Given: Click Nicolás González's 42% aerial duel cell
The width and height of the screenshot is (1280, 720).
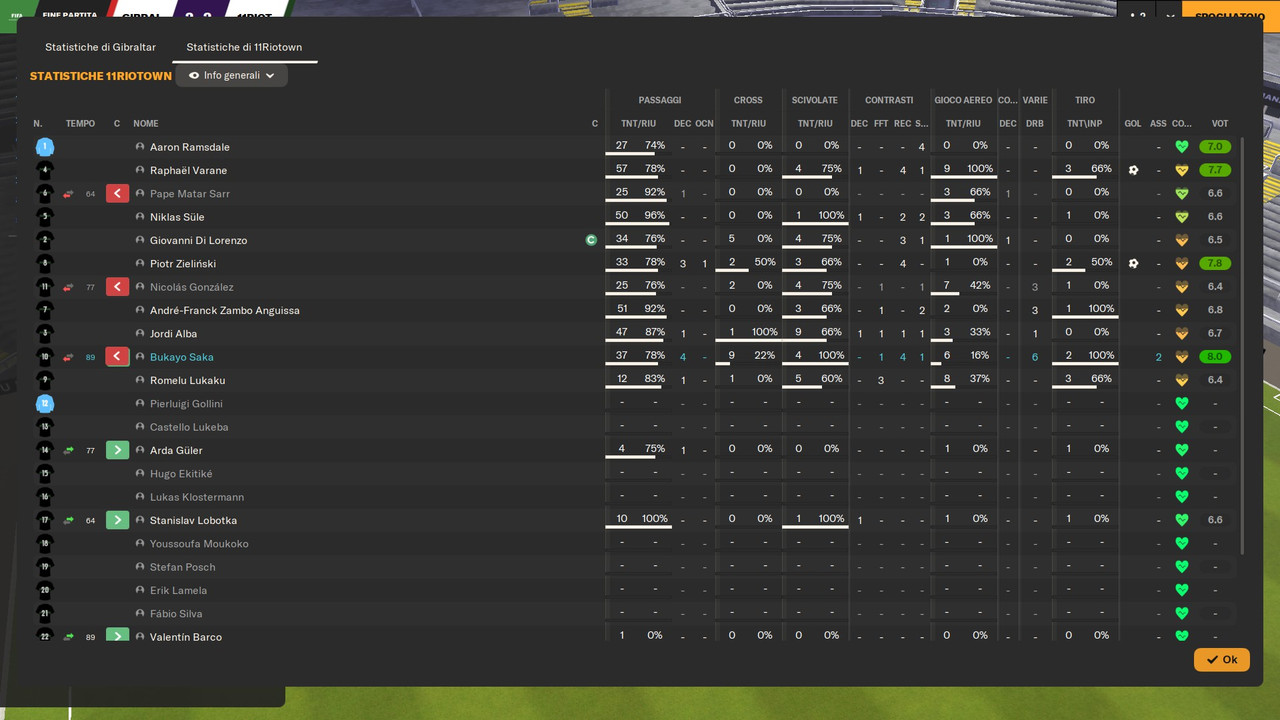Looking at the screenshot, I should click(980, 286).
